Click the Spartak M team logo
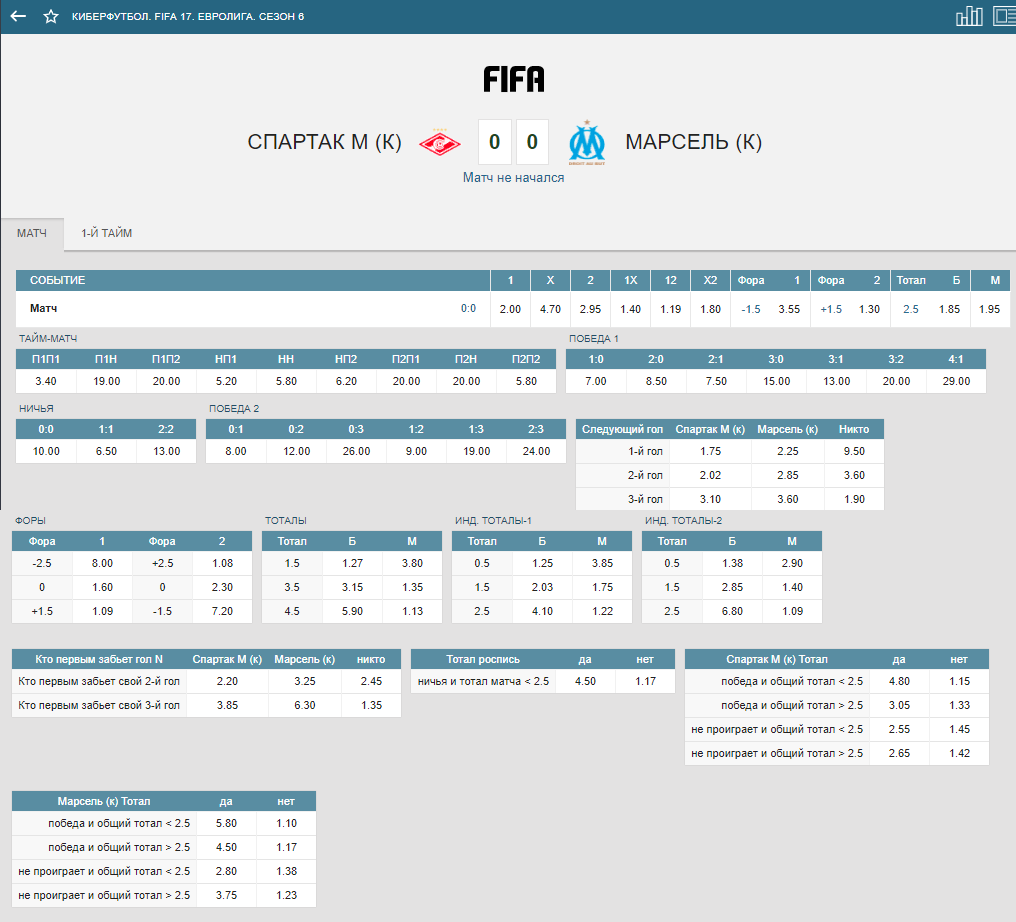This screenshot has width=1016, height=922. point(439,142)
